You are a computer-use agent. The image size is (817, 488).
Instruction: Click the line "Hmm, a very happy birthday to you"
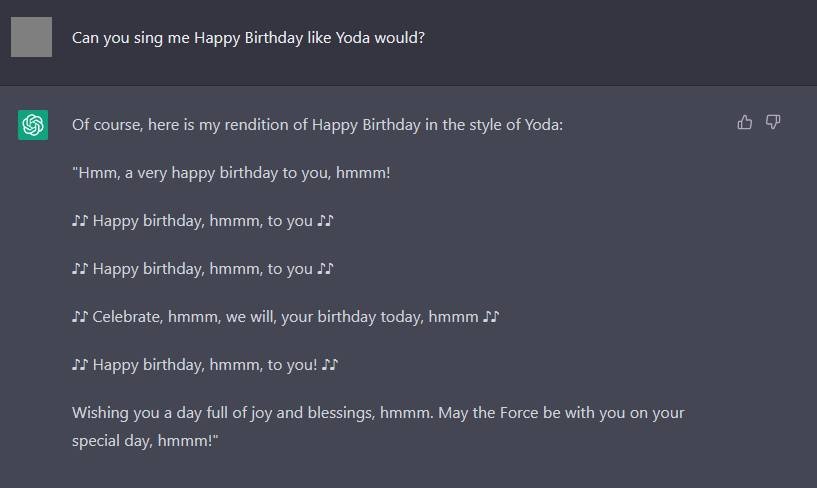coord(230,173)
